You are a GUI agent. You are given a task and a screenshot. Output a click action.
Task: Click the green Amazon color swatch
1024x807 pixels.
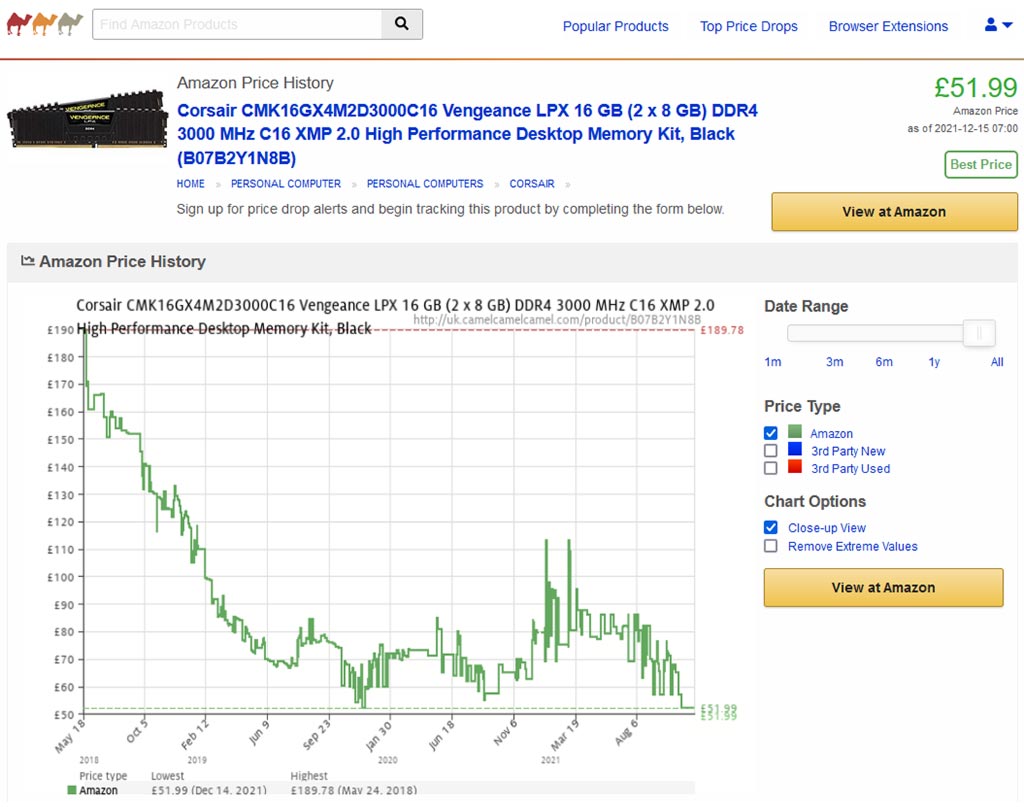click(795, 431)
